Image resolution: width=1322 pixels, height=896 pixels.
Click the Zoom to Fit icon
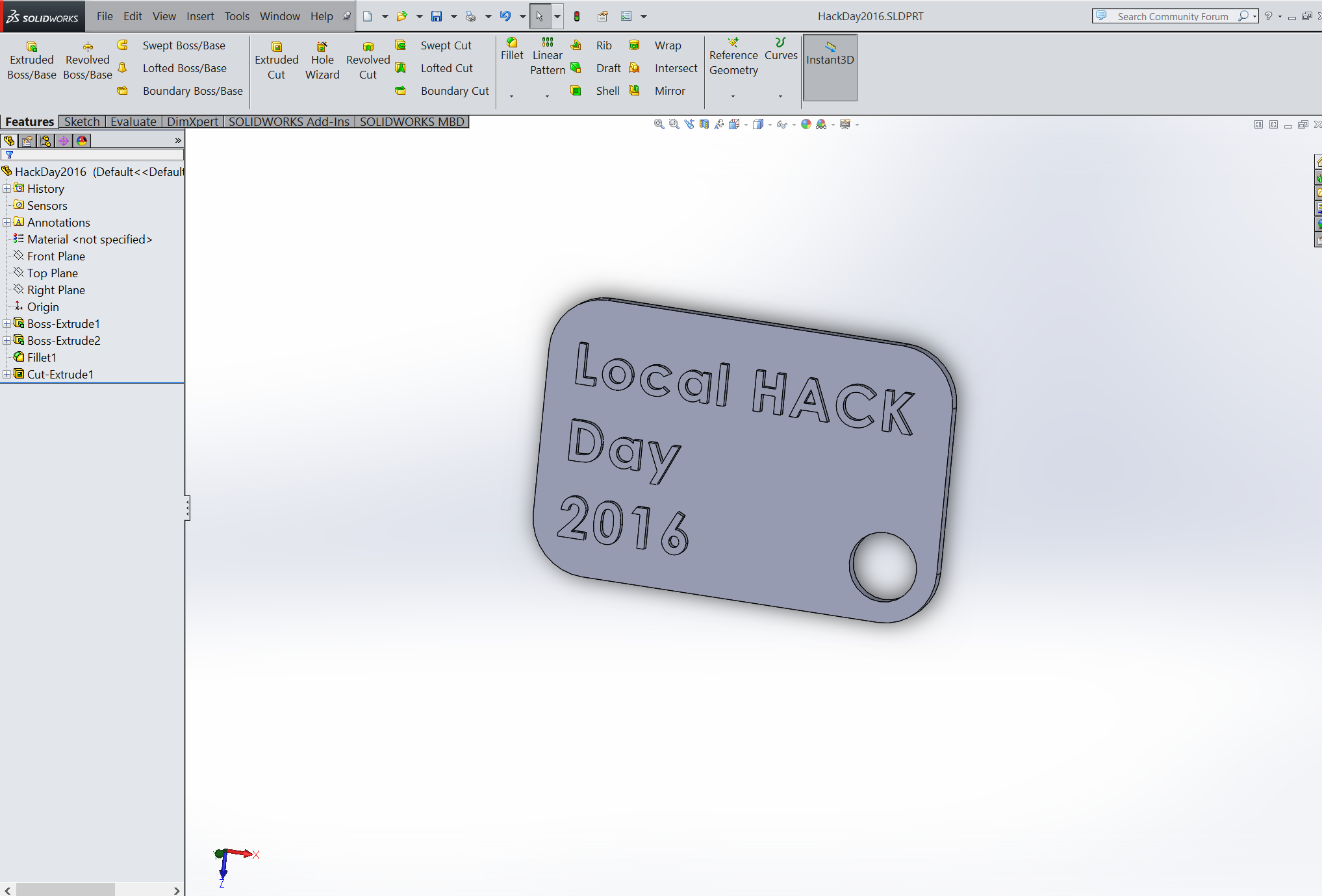(659, 124)
